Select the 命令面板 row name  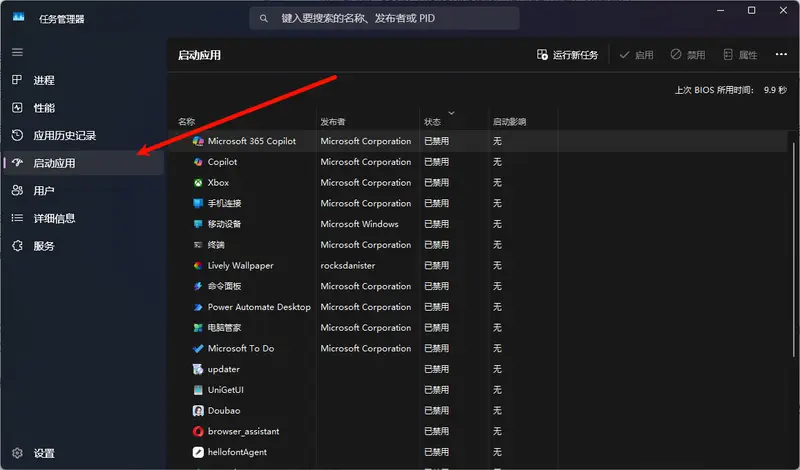pos(224,286)
